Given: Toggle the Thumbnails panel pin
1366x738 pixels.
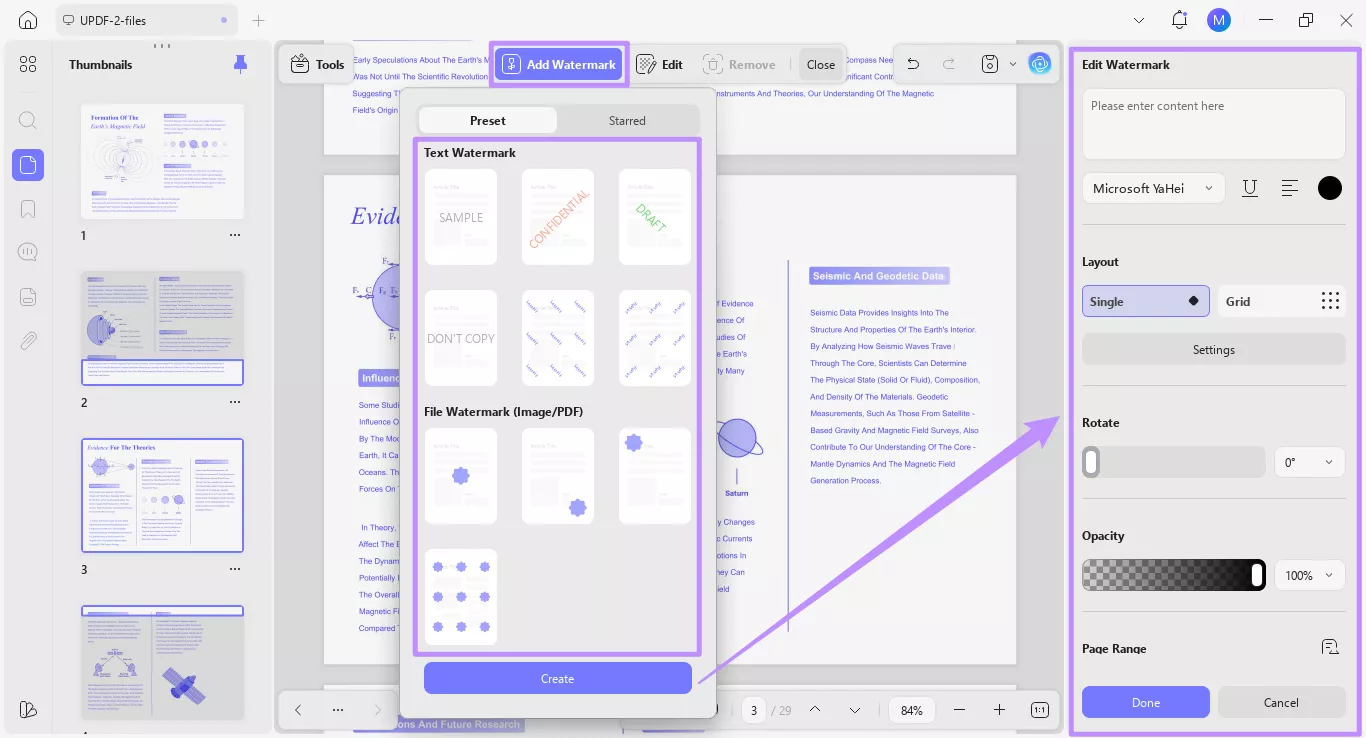Looking at the screenshot, I should click(240, 64).
